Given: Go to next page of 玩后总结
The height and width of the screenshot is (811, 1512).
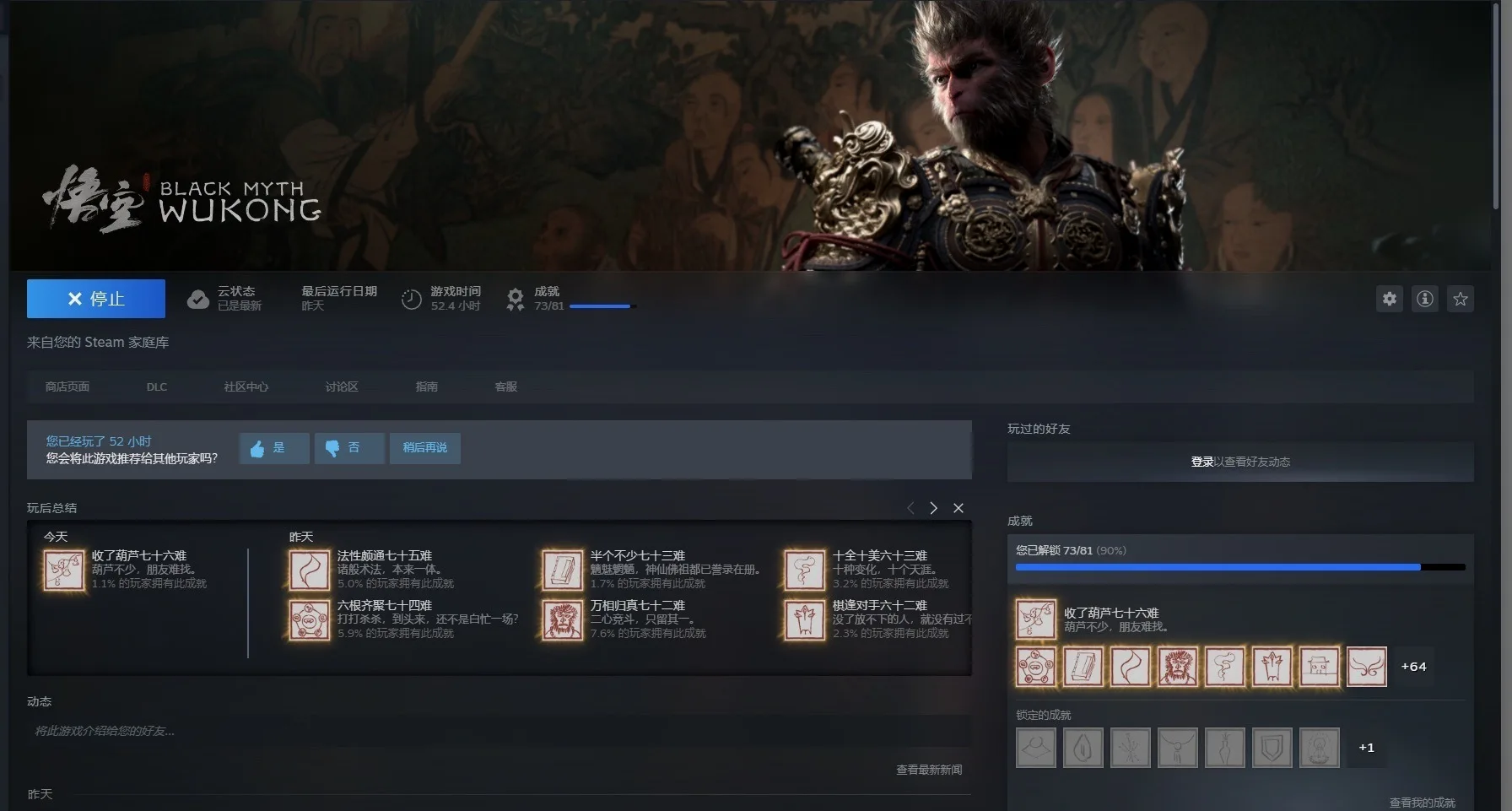Looking at the screenshot, I should click(x=933, y=508).
